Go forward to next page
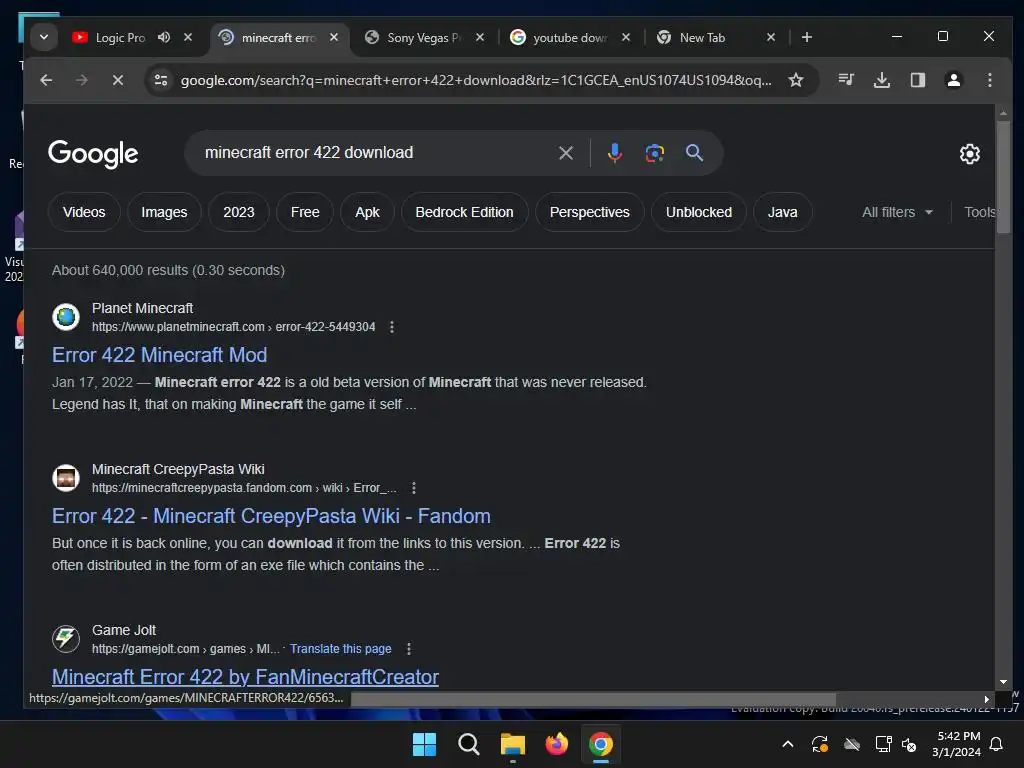The height and width of the screenshot is (768, 1024). (x=82, y=80)
